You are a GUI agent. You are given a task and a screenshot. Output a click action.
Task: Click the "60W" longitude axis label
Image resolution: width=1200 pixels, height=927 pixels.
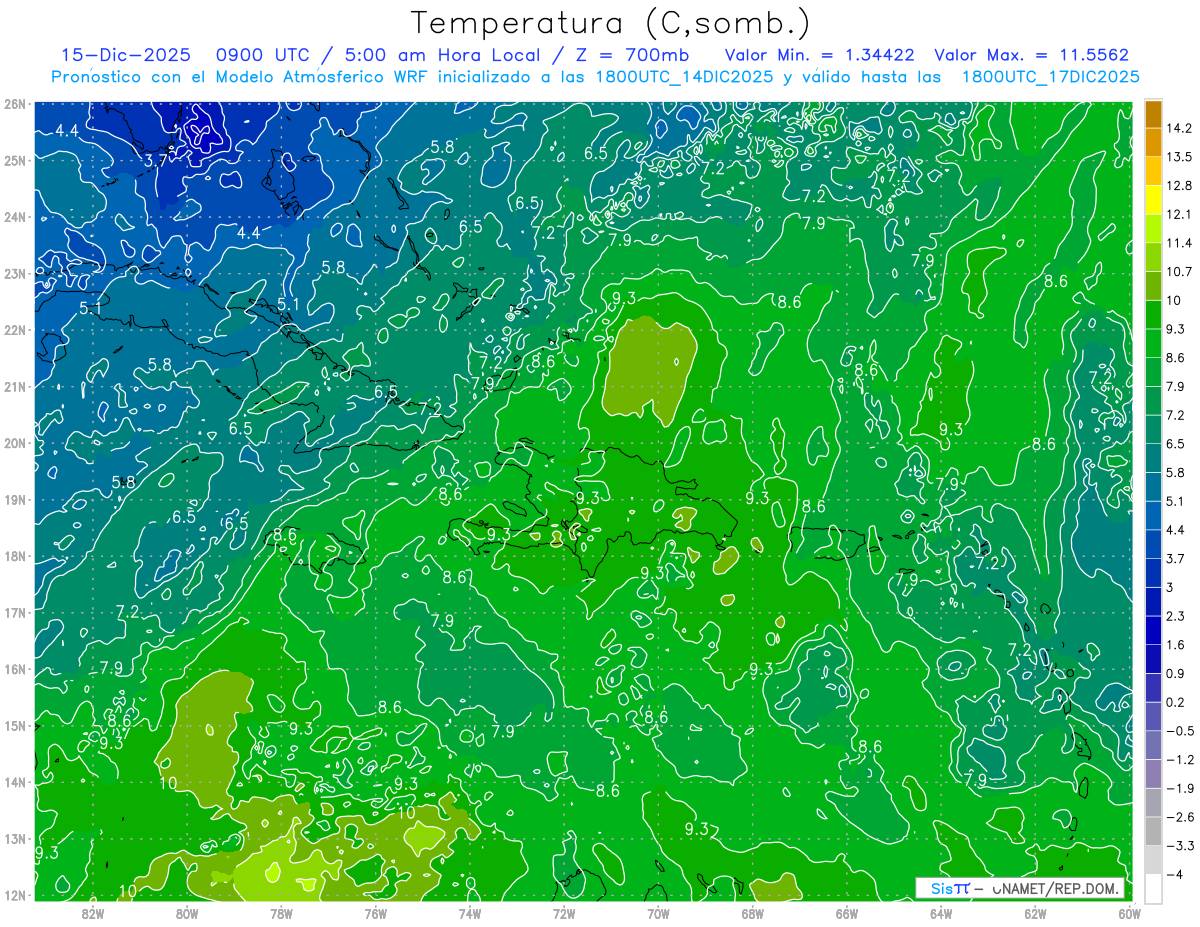click(x=1129, y=913)
